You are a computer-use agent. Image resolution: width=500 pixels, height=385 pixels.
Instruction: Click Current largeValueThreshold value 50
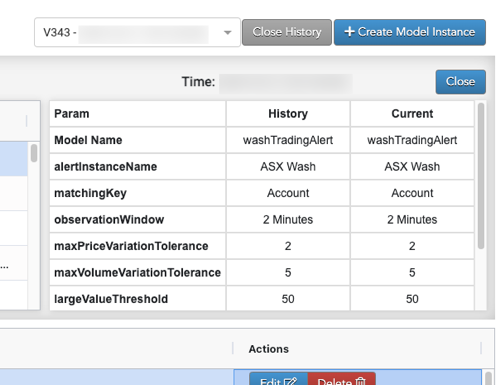[x=412, y=299]
